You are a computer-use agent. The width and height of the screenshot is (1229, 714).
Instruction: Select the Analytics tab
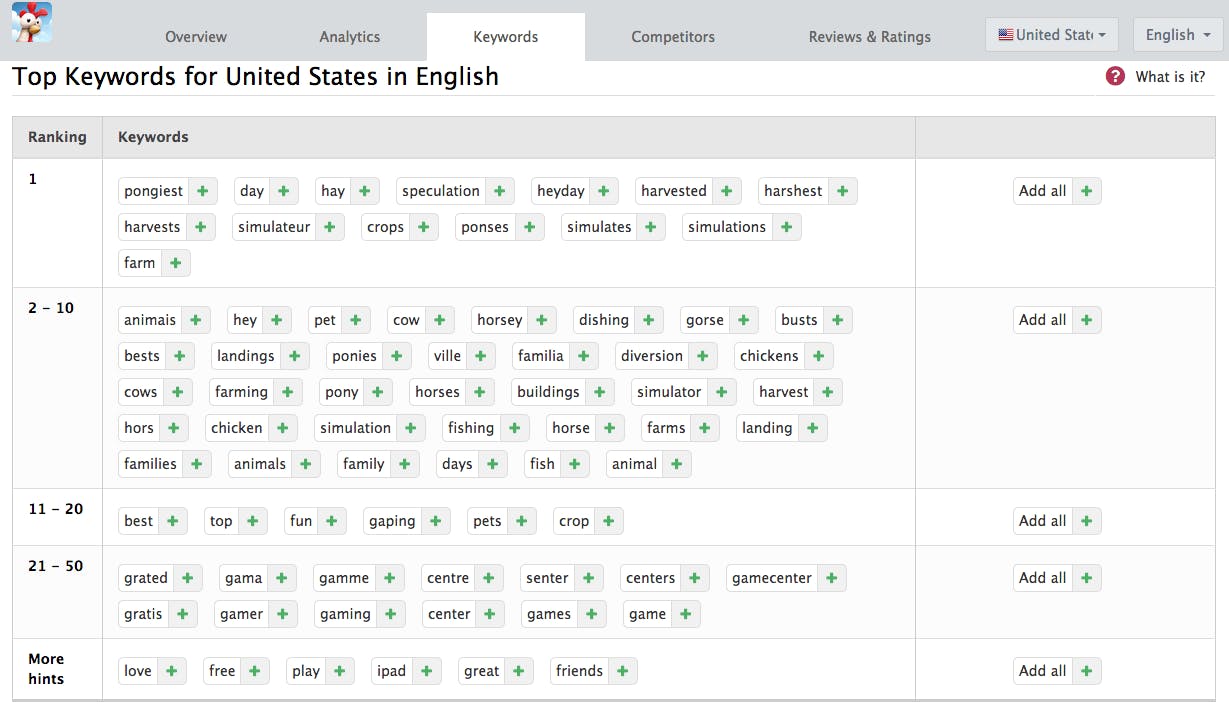350,37
